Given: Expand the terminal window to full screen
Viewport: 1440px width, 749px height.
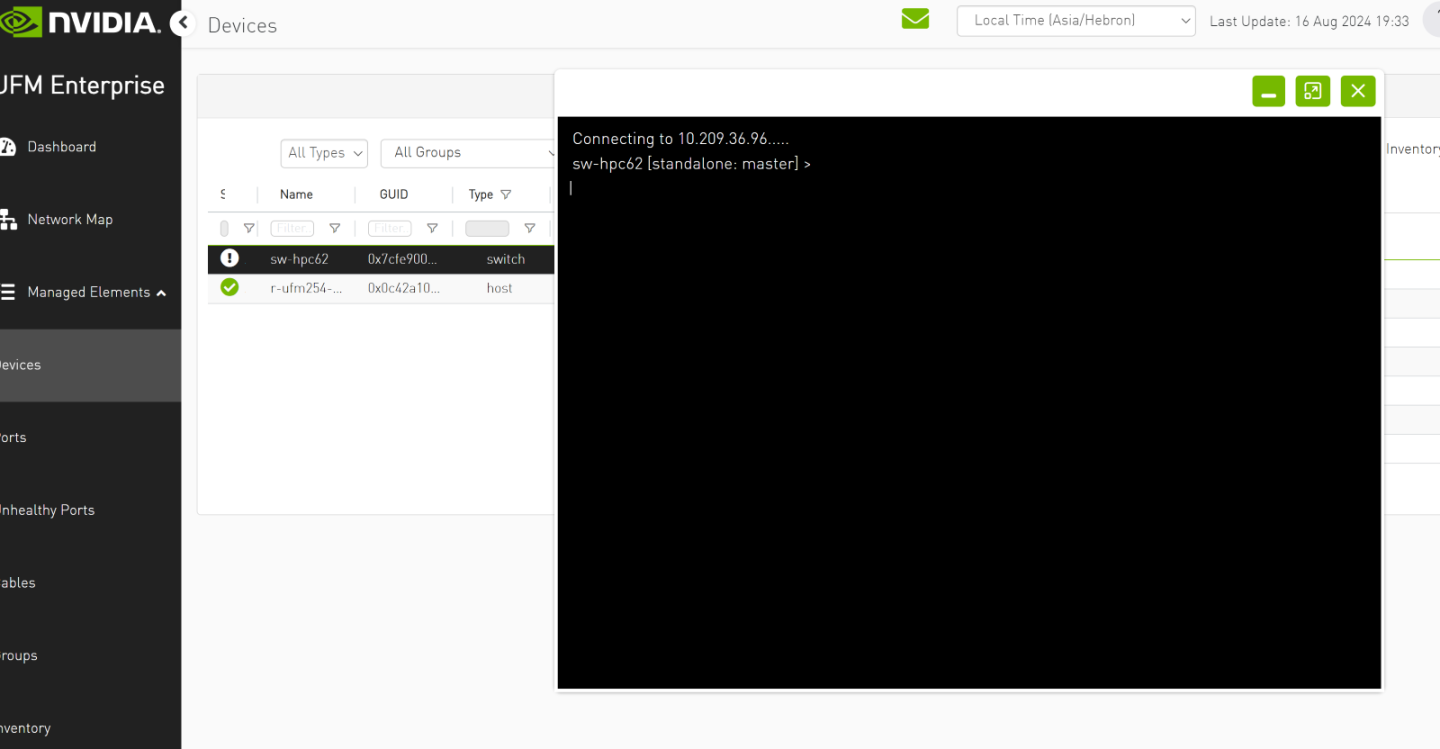Looking at the screenshot, I should click(x=1313, y=91).
